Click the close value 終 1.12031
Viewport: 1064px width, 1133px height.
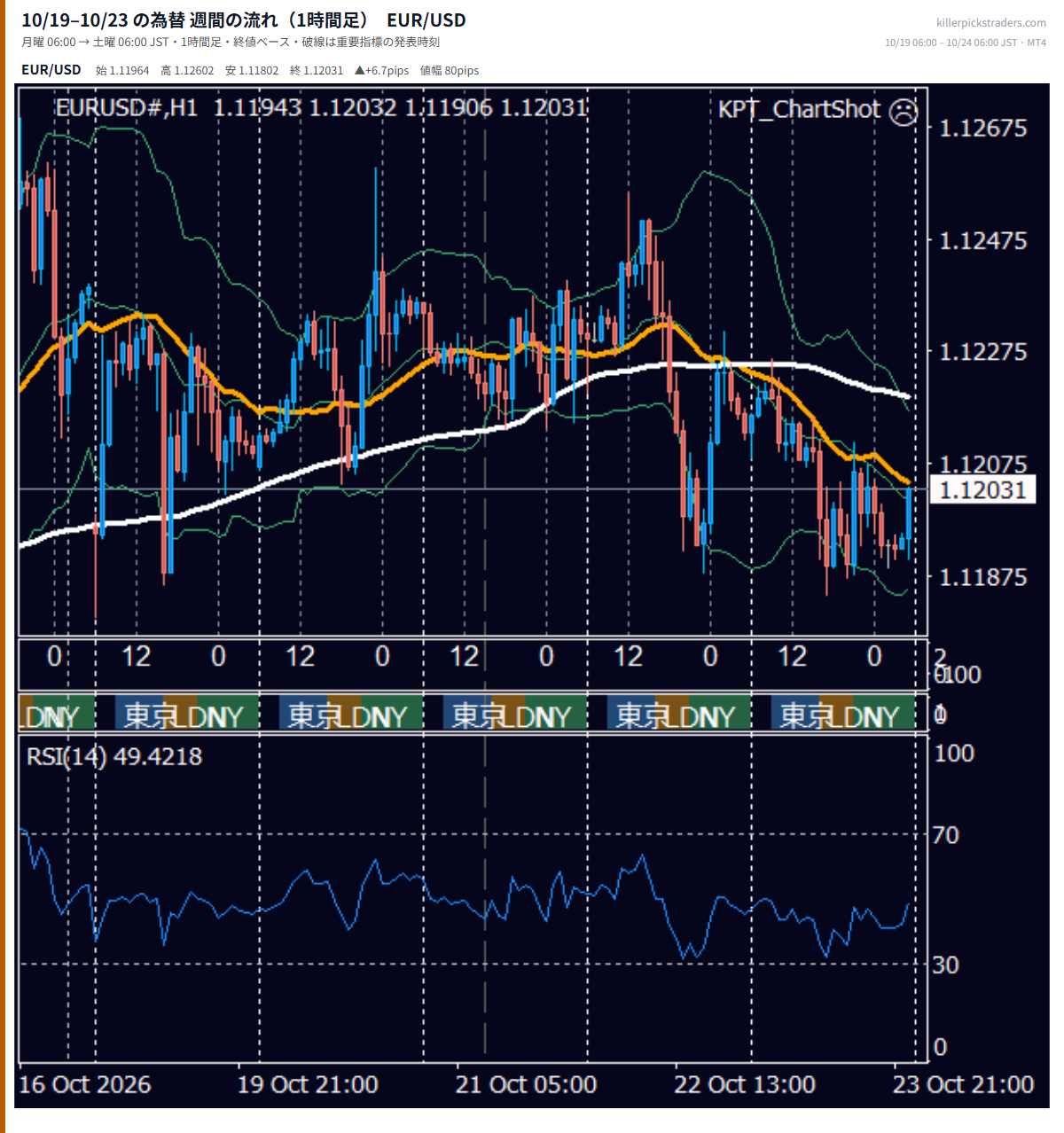317,70
